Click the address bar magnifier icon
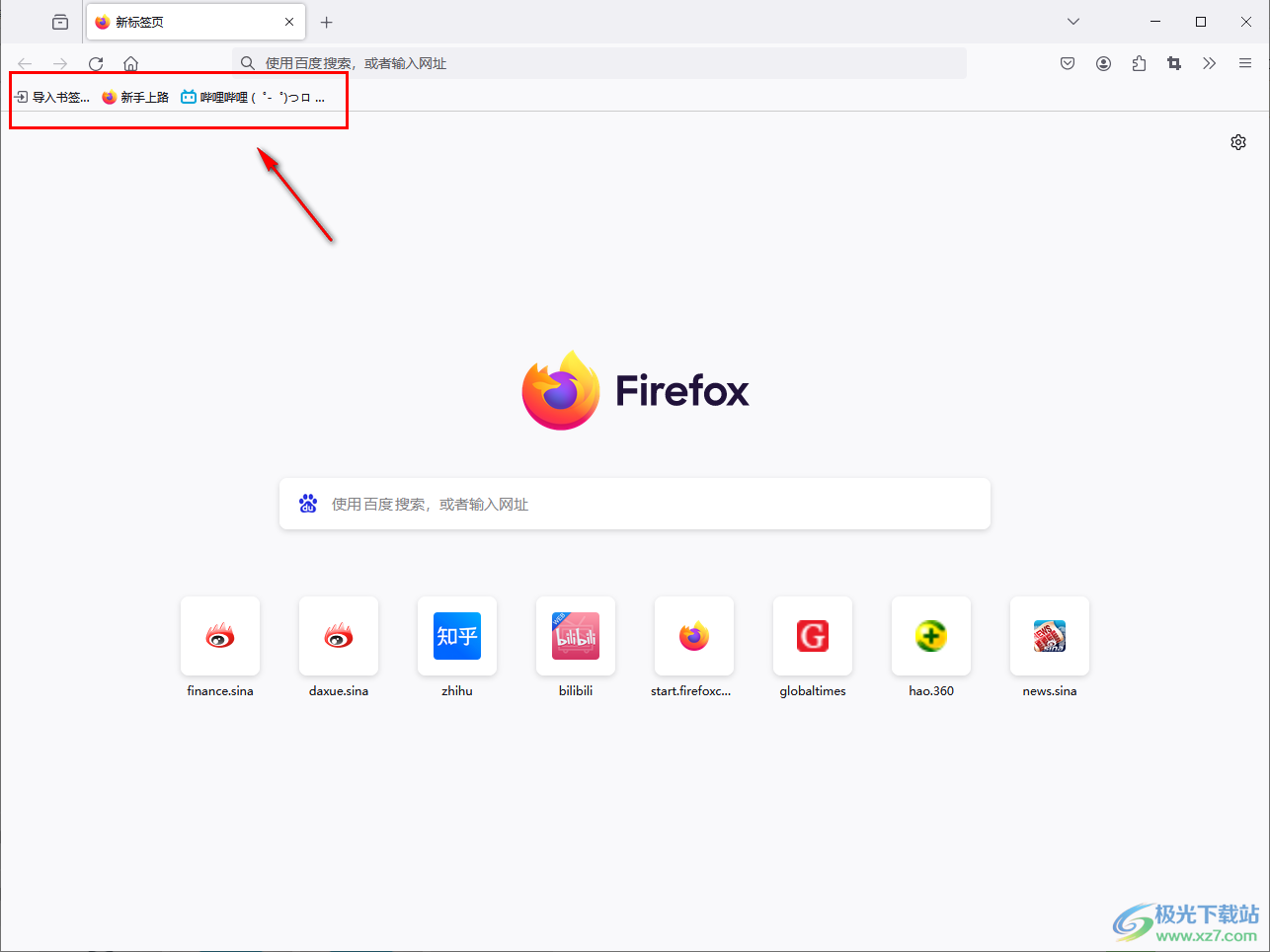This screenshot has width=1270, height=952. 248,63
